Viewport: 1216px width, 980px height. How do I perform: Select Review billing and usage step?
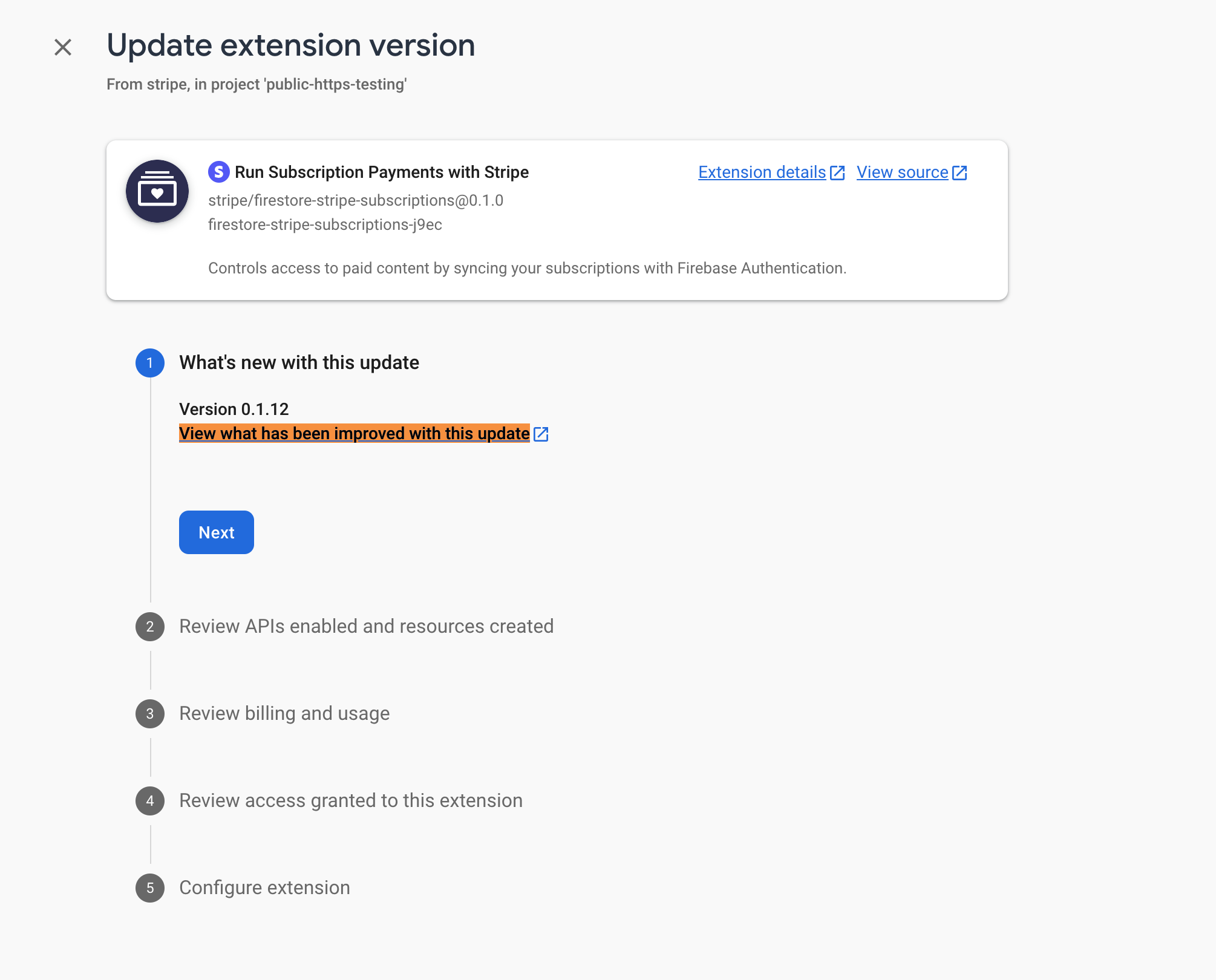point(283,713)
